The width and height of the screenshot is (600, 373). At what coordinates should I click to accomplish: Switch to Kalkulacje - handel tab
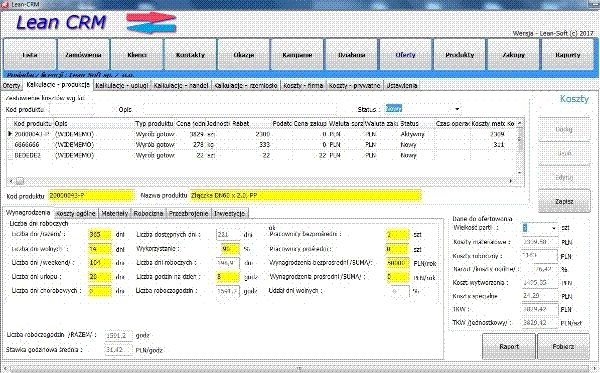(181, 85)
